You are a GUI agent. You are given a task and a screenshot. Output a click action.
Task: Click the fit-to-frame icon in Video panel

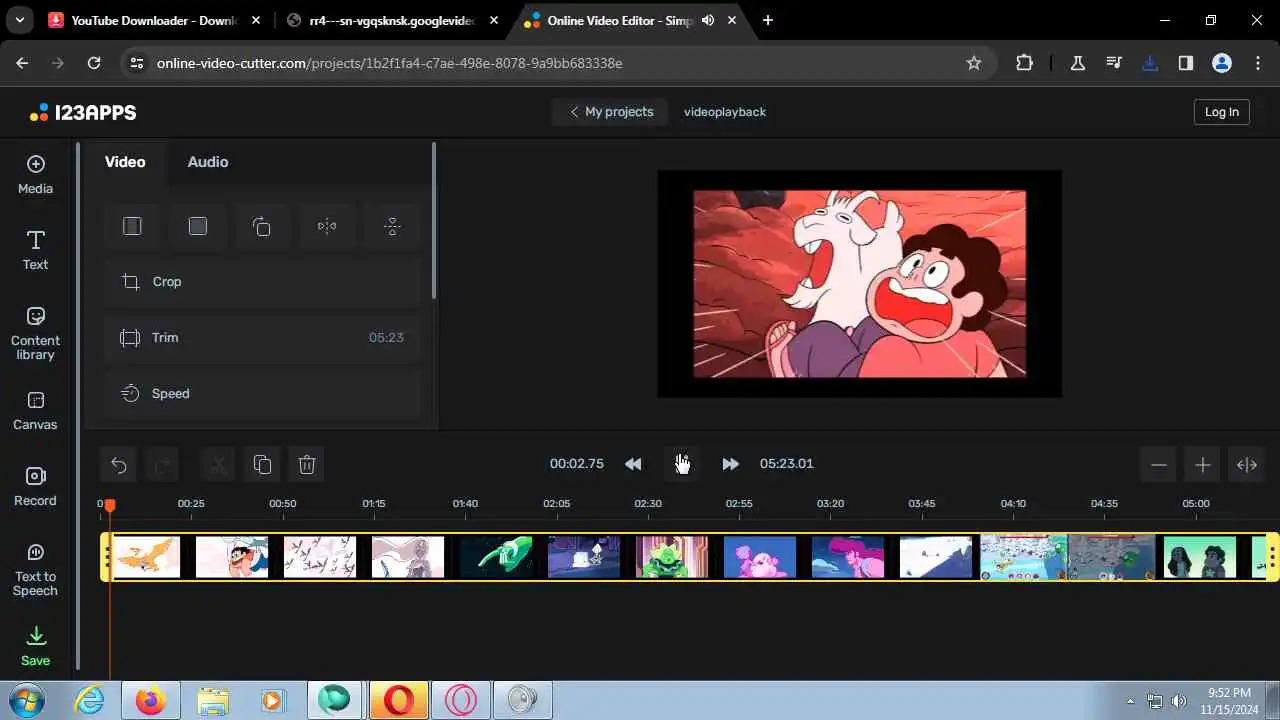pyautogui.click(x=132, y=226)
